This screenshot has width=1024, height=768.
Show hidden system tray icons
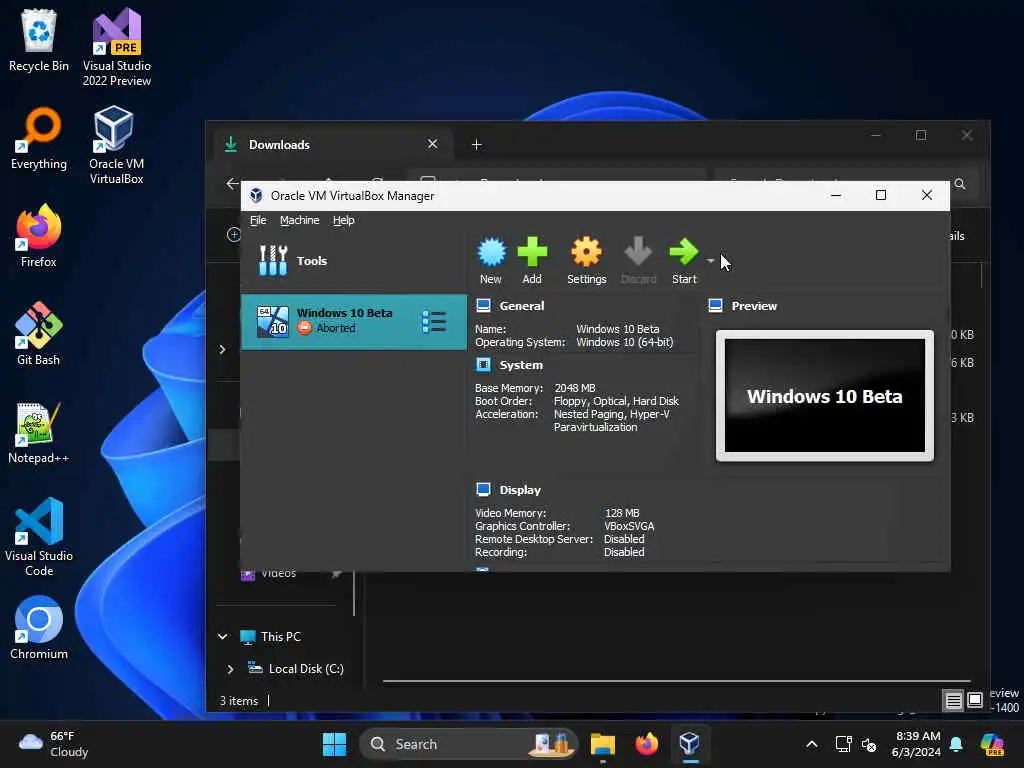tap(812, 744)
